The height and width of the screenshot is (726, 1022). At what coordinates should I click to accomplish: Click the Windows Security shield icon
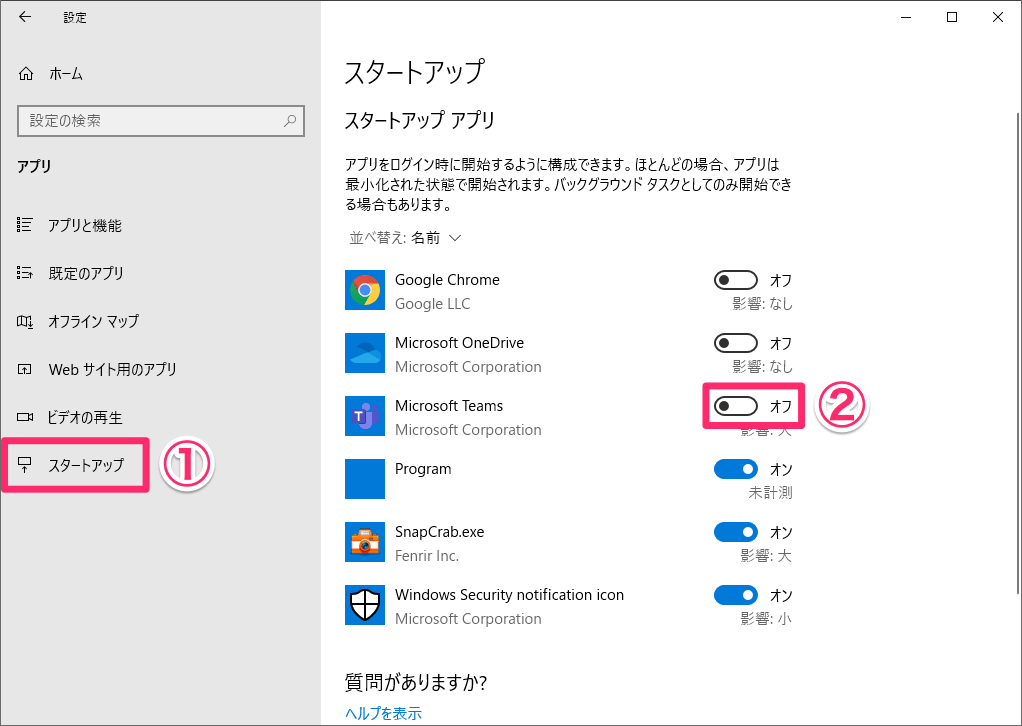coord(364,605)
